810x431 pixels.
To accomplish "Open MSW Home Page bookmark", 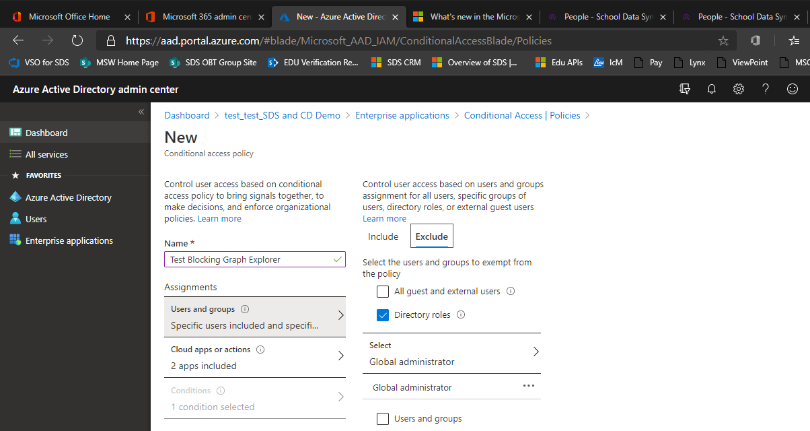I will point(120,62).
